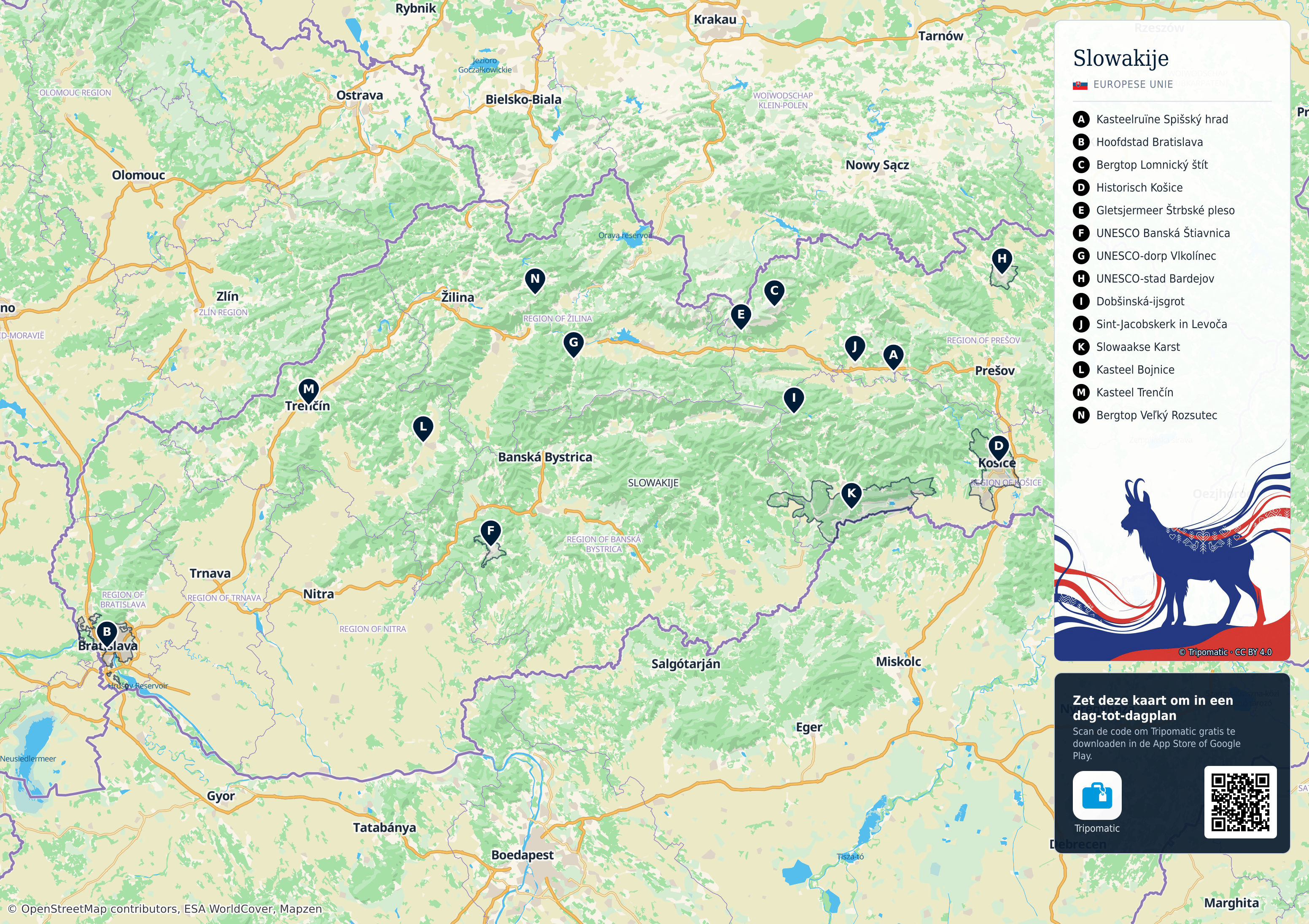Click map pin K in Slovak Karst
This screenshot has height=924, width=1309.
coord(851,495)
